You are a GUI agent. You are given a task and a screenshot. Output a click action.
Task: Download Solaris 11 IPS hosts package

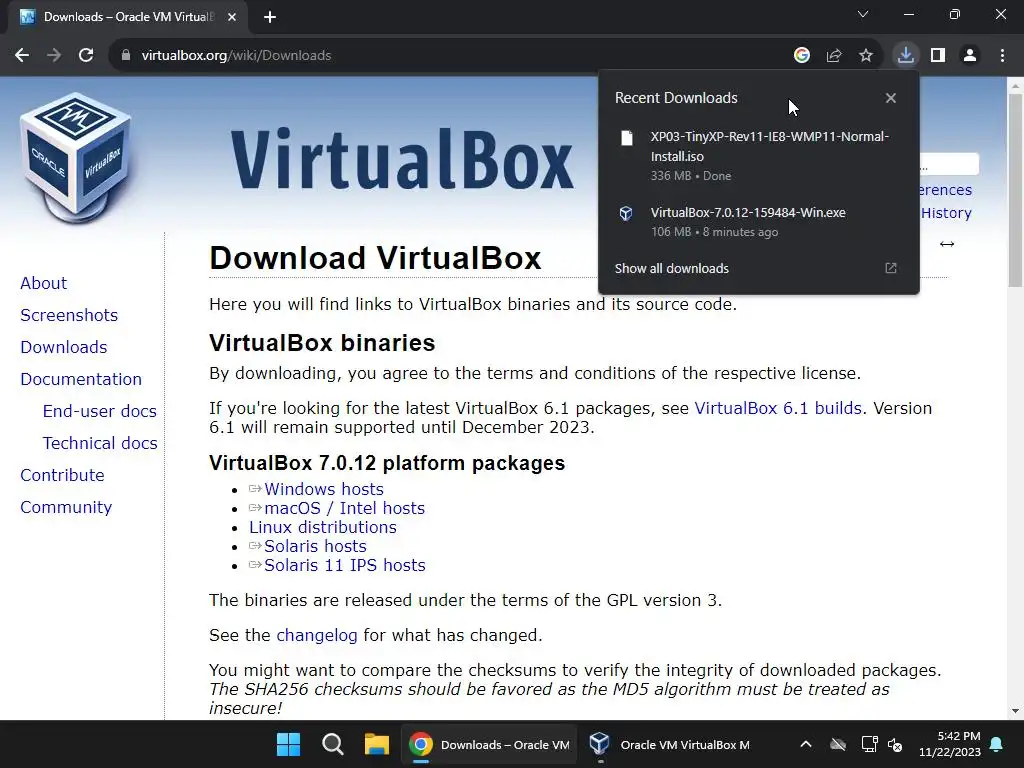coord(345,565)
